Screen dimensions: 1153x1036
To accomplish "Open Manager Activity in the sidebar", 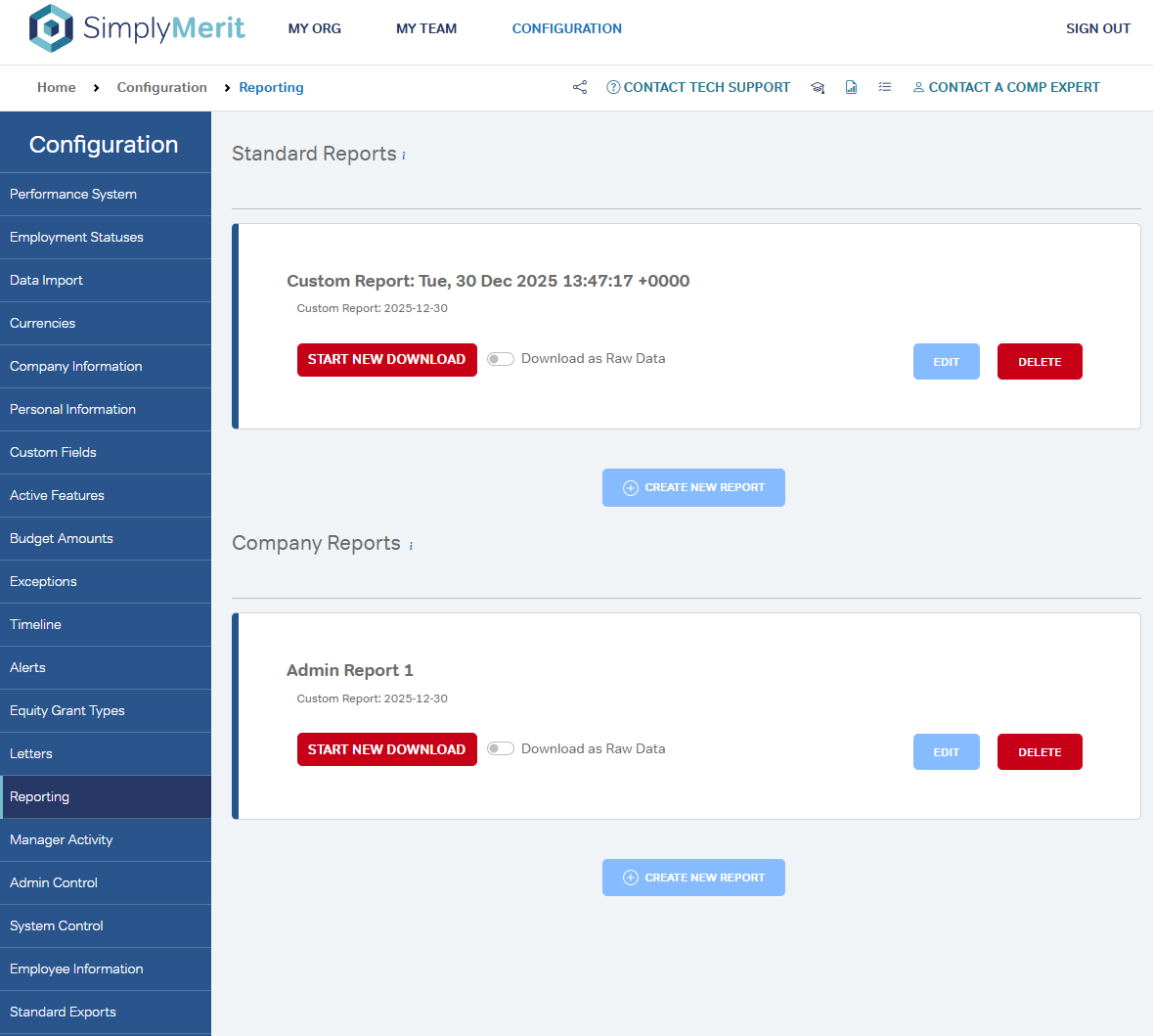I will point(62,839).
